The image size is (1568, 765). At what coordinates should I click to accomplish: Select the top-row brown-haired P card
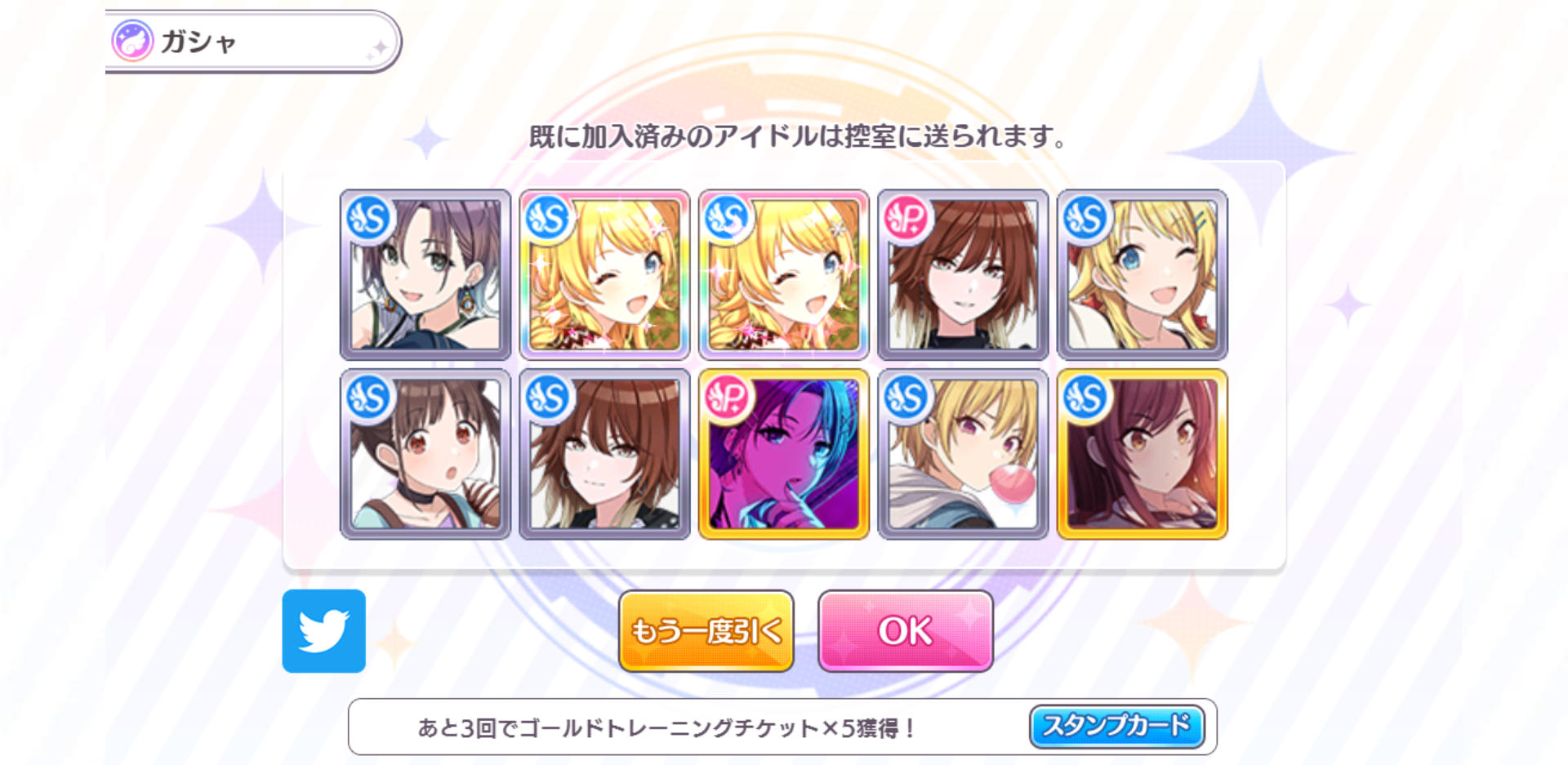[x=963, y=275]
